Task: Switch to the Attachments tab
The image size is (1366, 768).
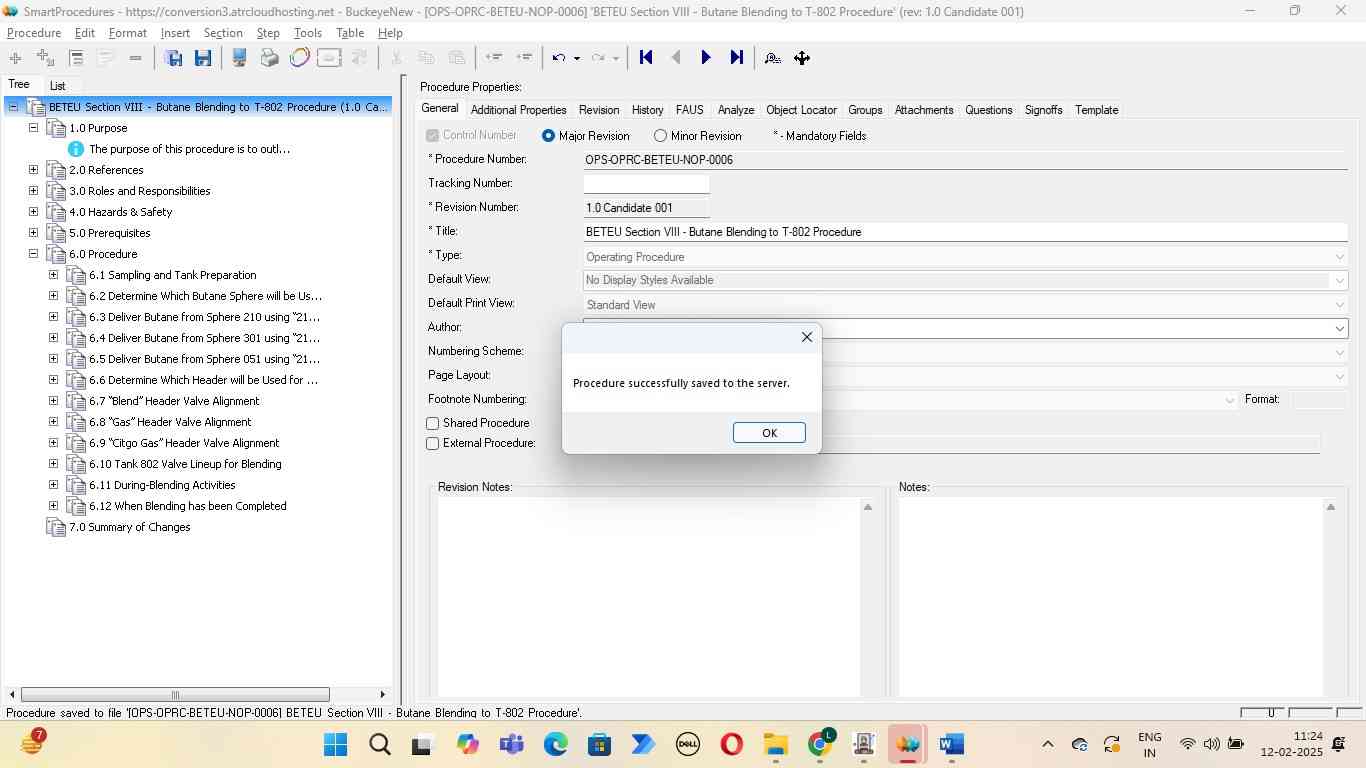Action: tap(924, 110)
